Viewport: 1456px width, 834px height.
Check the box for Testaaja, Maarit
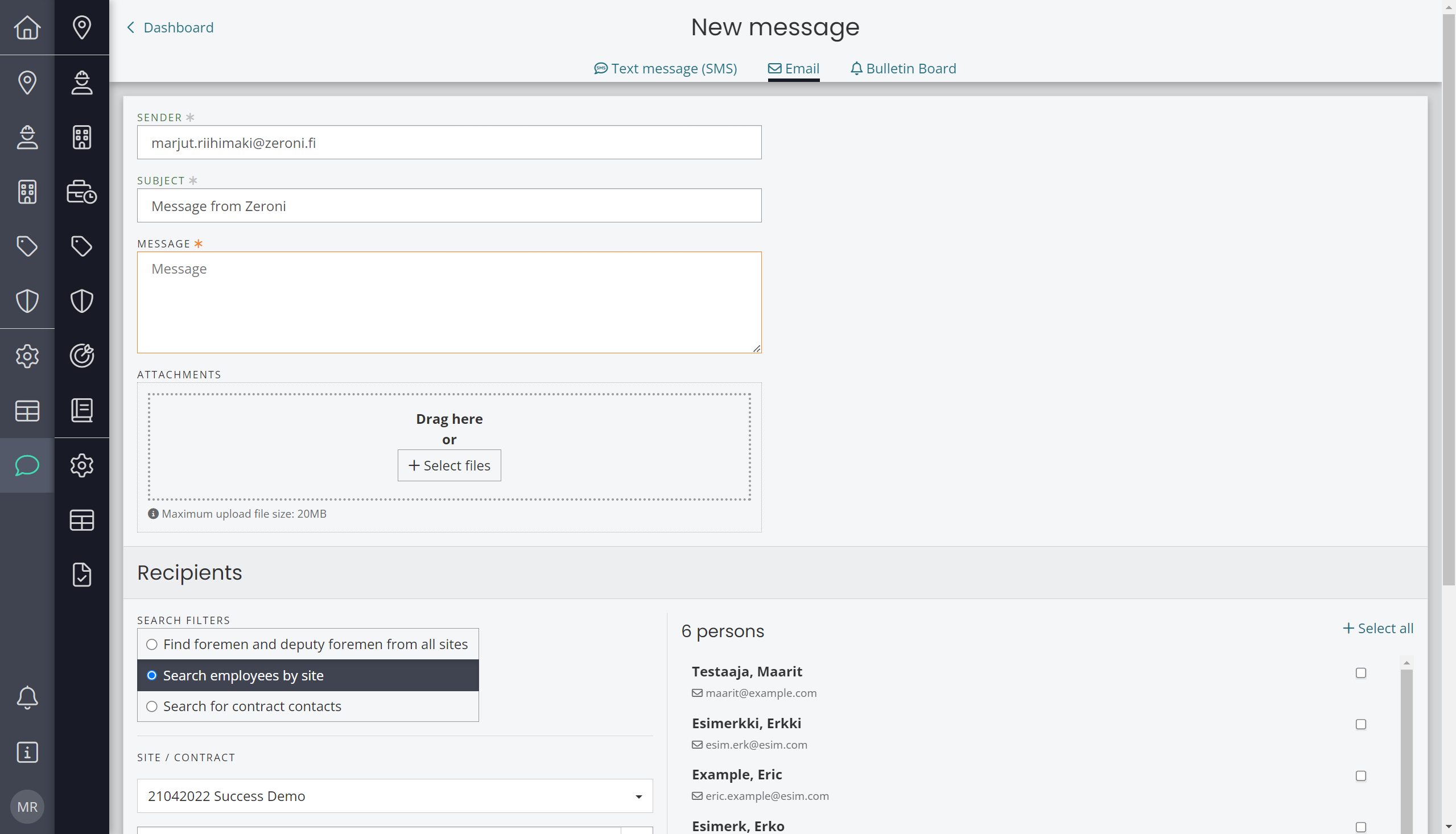click(x=1361, y=673)
